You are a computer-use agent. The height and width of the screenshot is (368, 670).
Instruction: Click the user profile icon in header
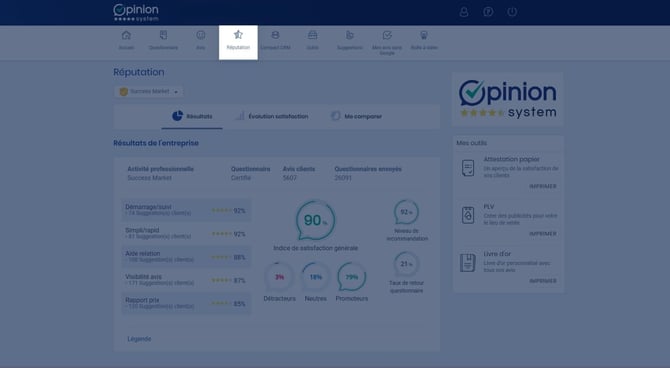pyautogui.click(x=464, y=12)
